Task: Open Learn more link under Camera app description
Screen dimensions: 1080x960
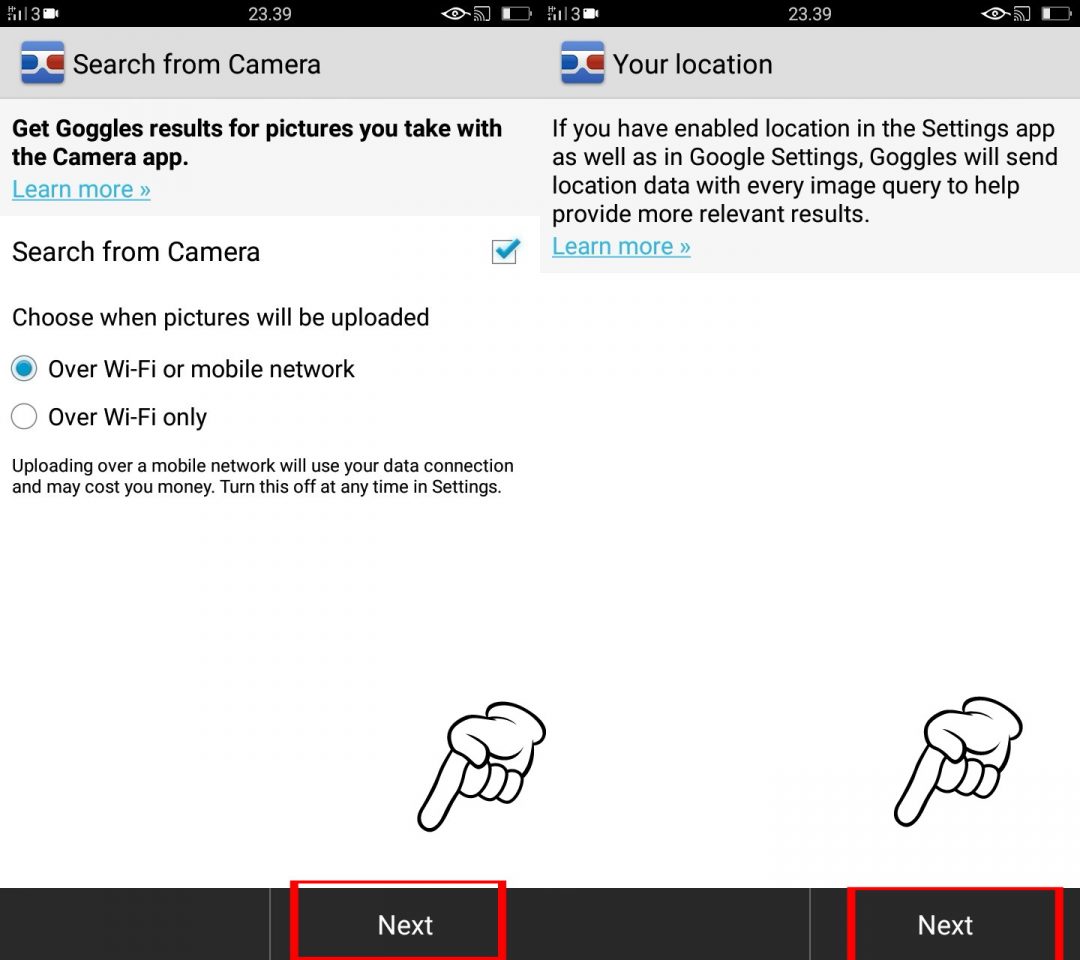Action: pos(81,189)
